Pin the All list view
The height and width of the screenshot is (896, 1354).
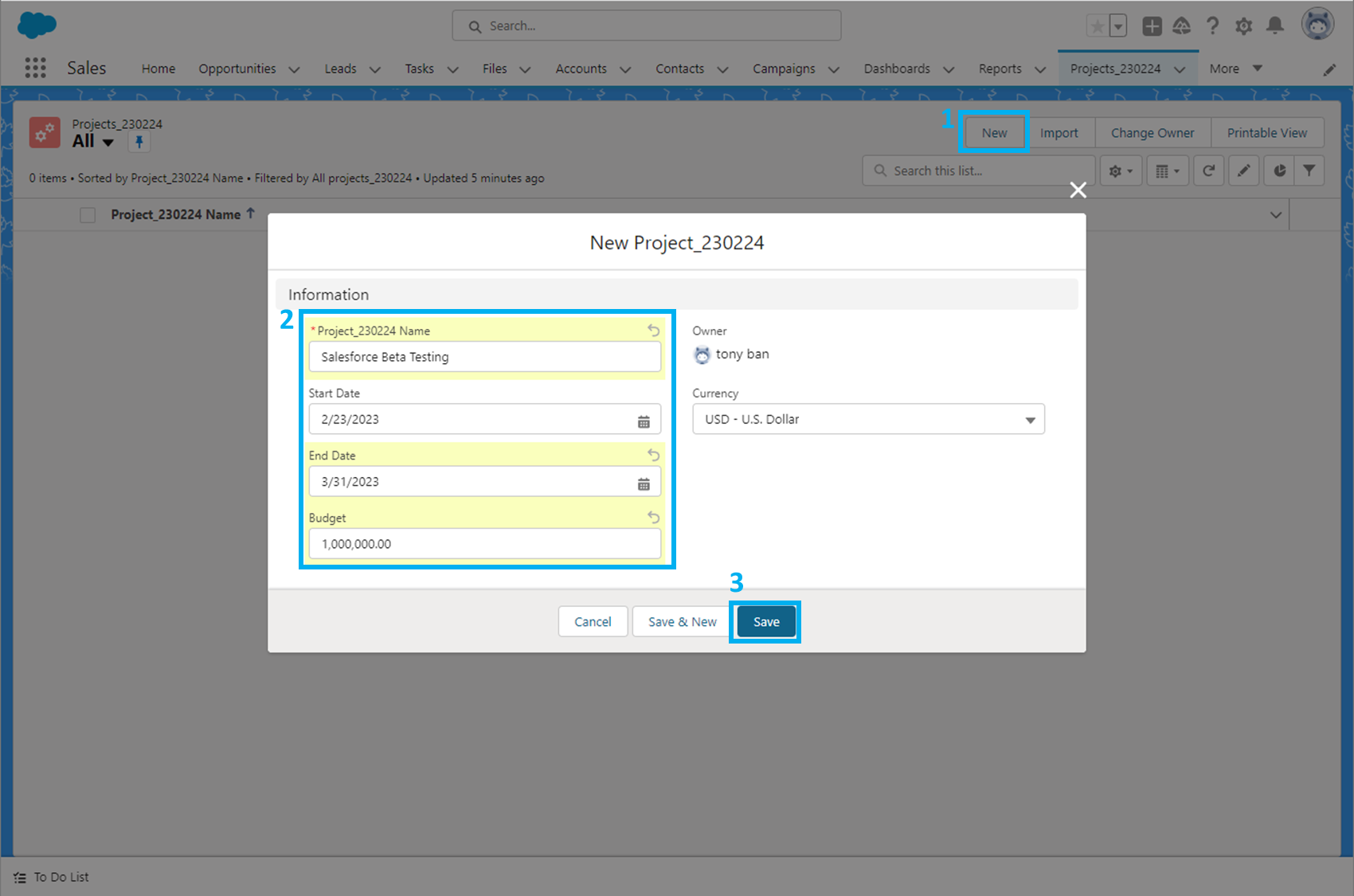click(x=139, y=142)
